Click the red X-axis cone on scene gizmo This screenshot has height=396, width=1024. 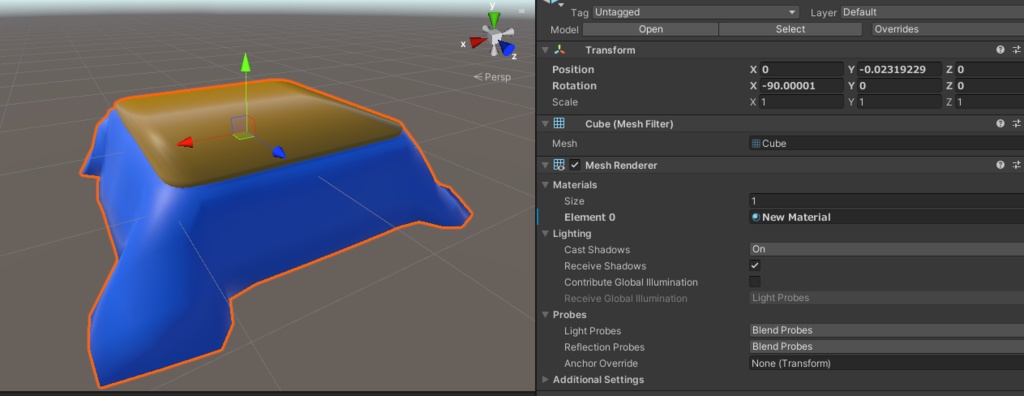tap(477, 42)
